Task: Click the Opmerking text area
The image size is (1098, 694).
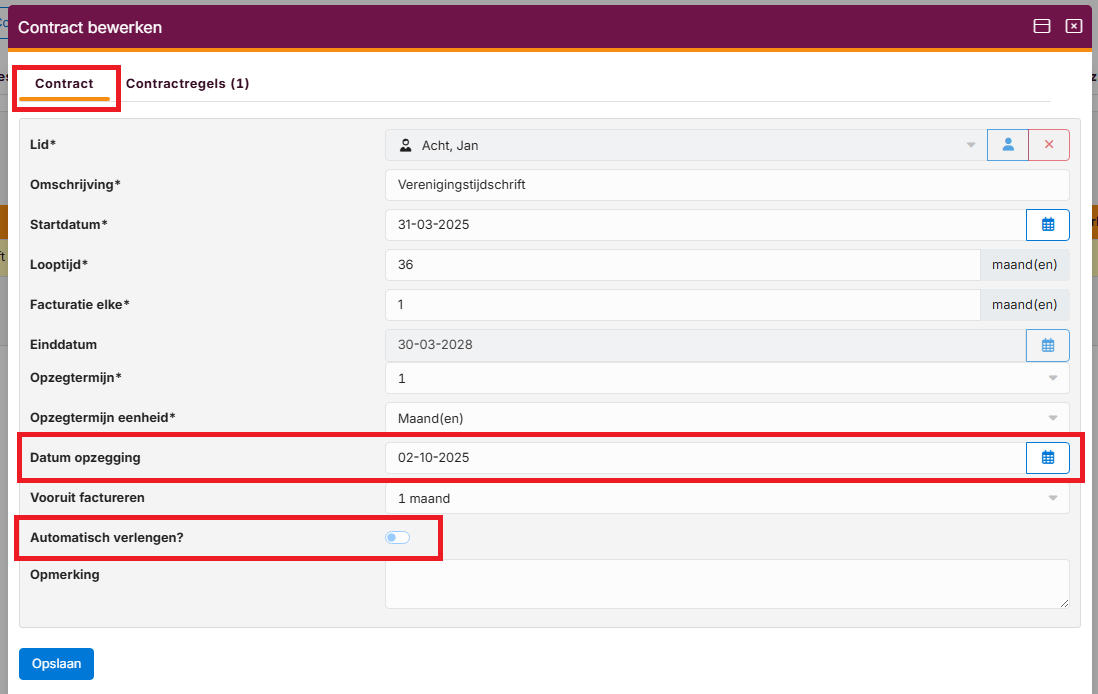Action: (726, 583)
